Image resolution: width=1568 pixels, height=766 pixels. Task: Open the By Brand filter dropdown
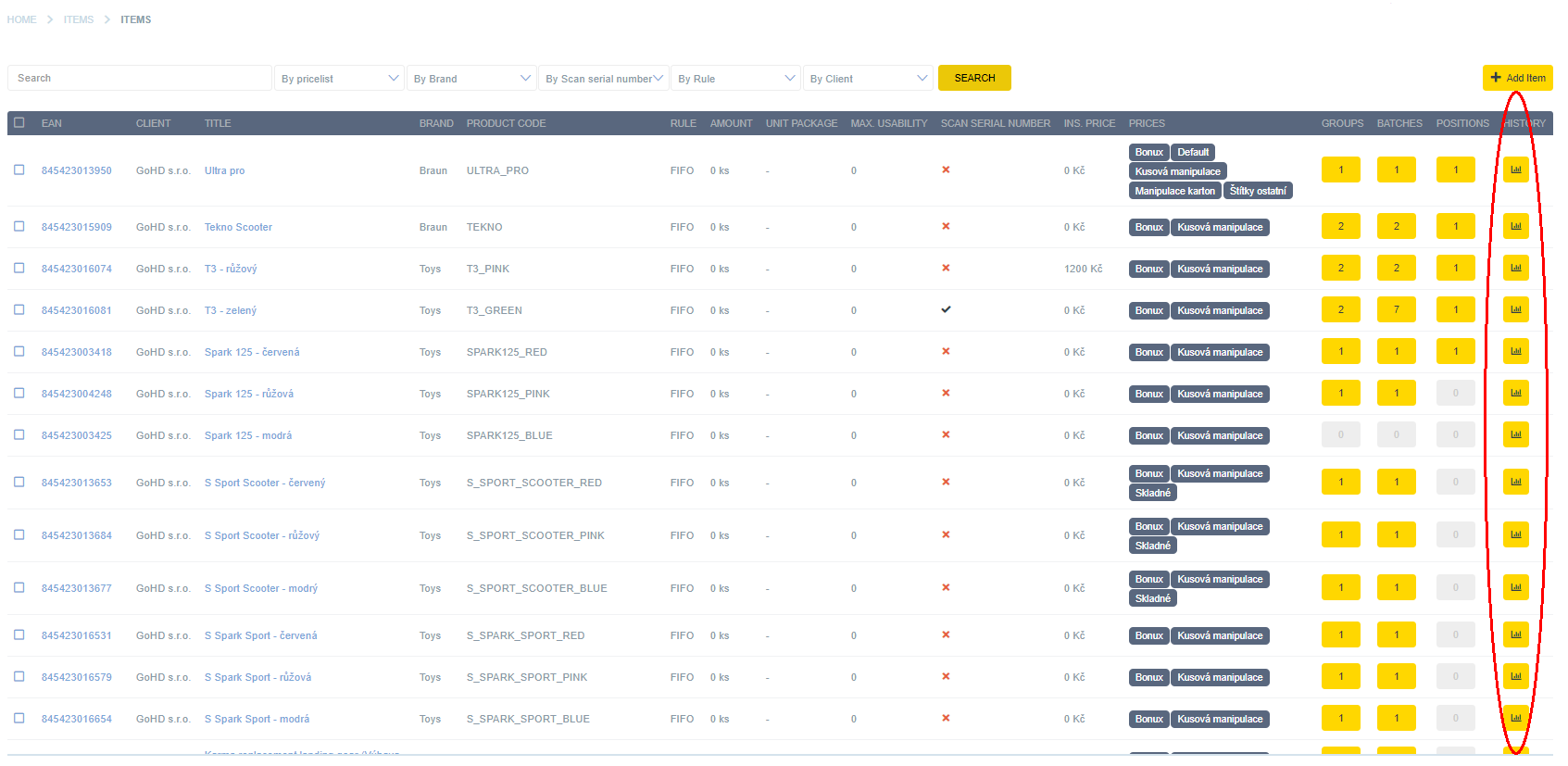[471, 79]
